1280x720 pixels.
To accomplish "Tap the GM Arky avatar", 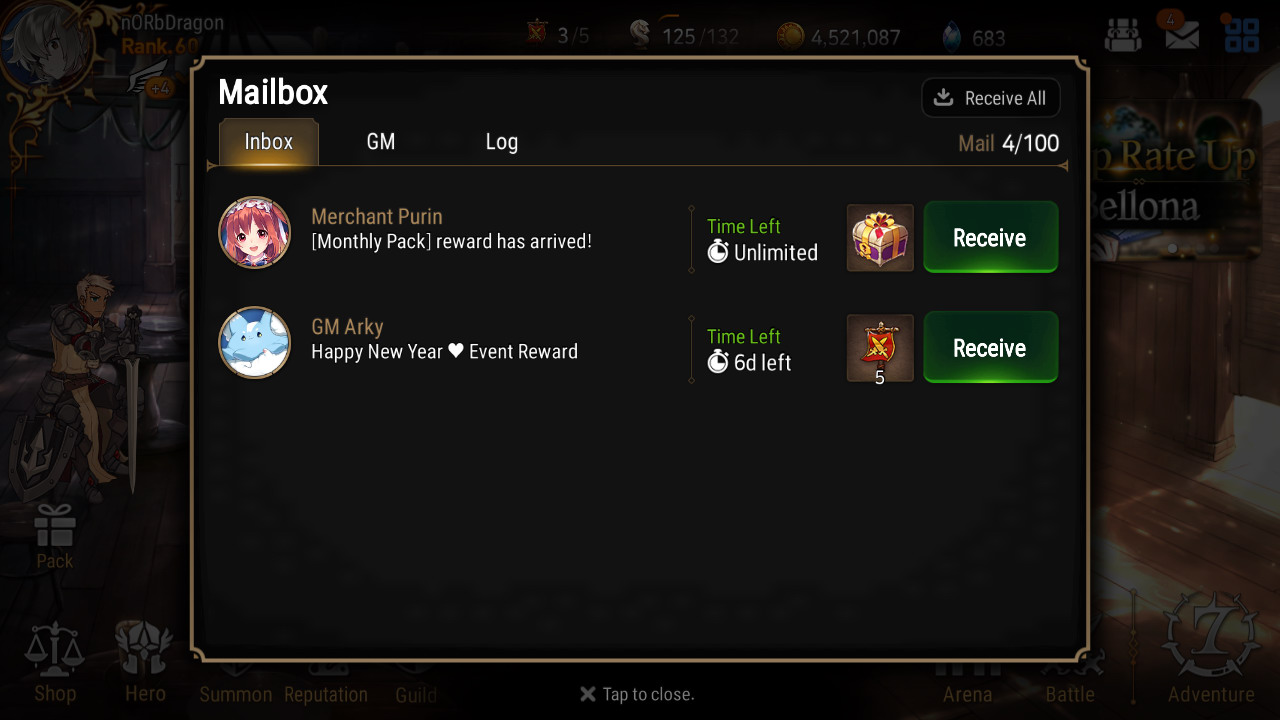I will (x=255, y=343).
